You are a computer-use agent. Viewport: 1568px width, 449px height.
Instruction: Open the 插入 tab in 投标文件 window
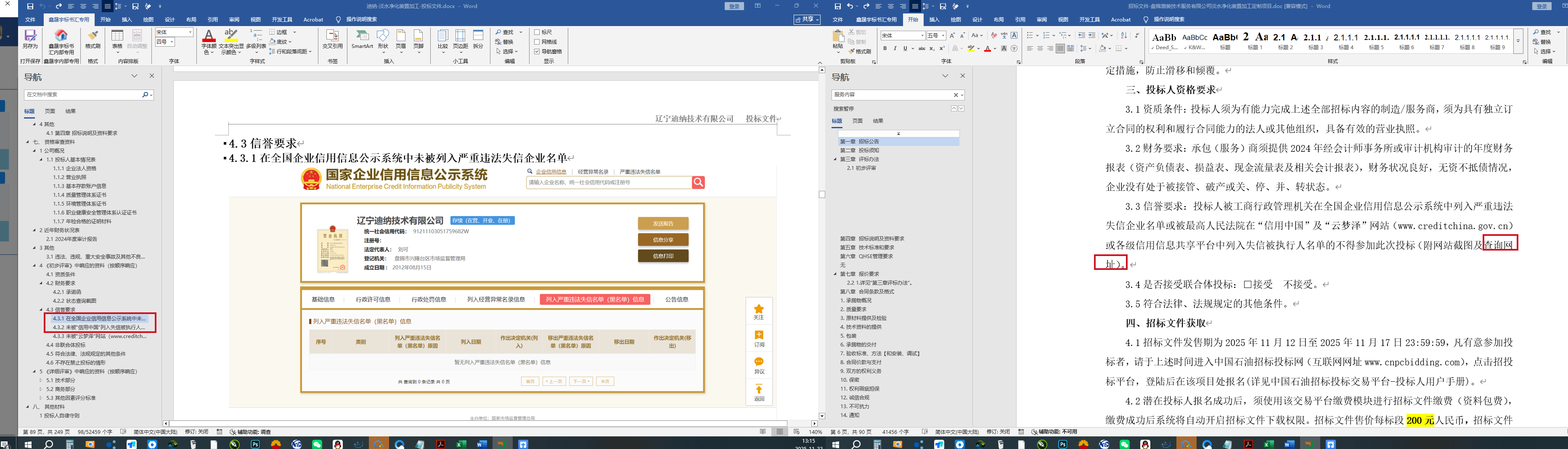(x=127, y=19)
